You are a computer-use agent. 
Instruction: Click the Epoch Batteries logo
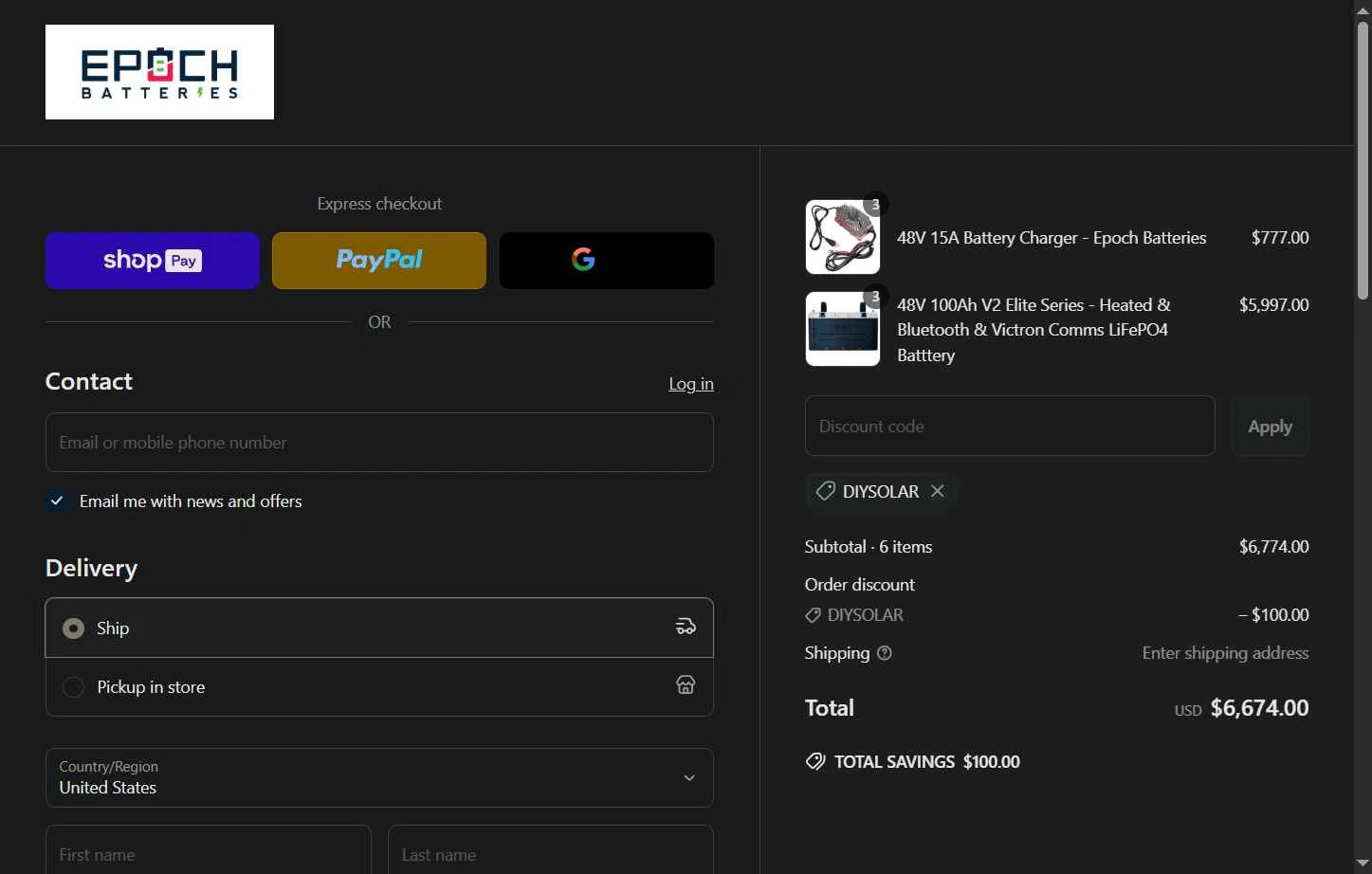159,72
